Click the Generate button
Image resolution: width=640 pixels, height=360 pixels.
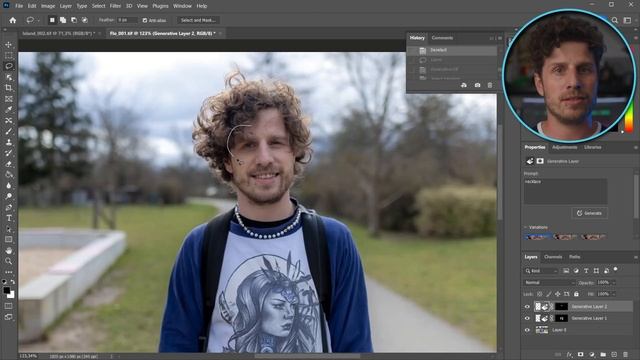click(x=589, y=213)
